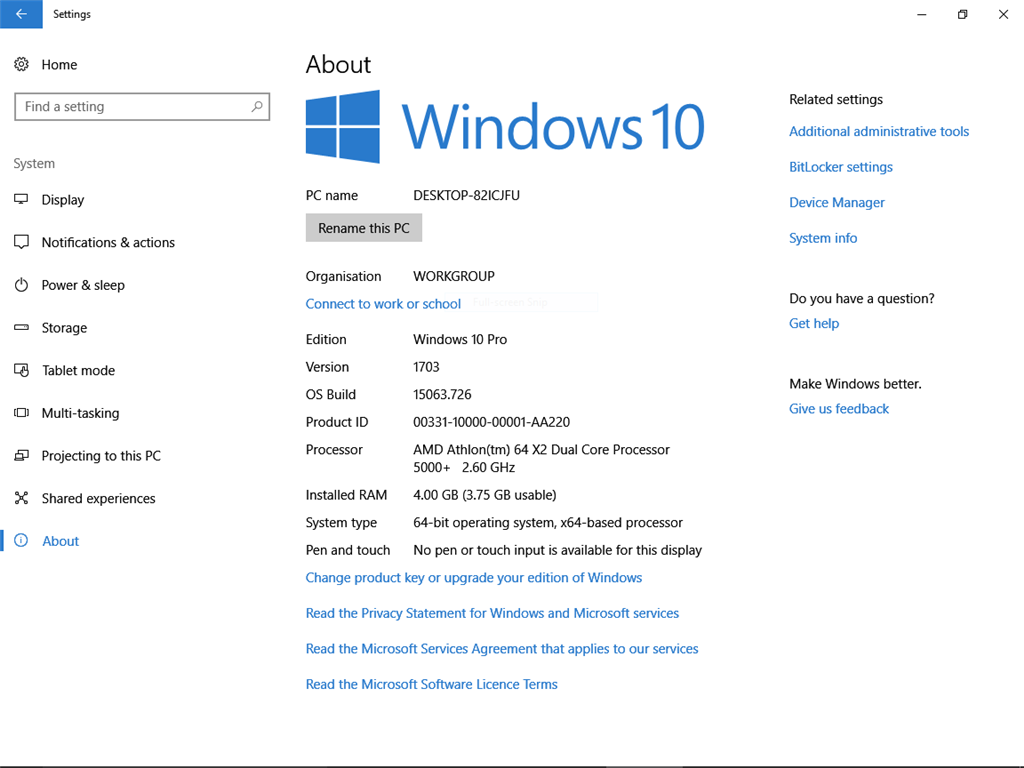
Task: Minimize the Settings window
Action: [921, 14]
